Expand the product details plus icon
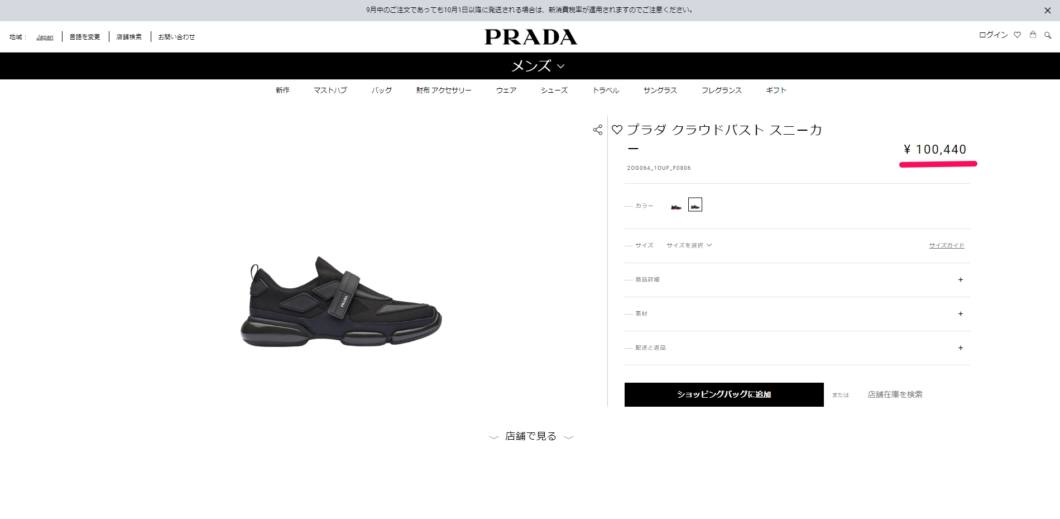 (961, 279)
